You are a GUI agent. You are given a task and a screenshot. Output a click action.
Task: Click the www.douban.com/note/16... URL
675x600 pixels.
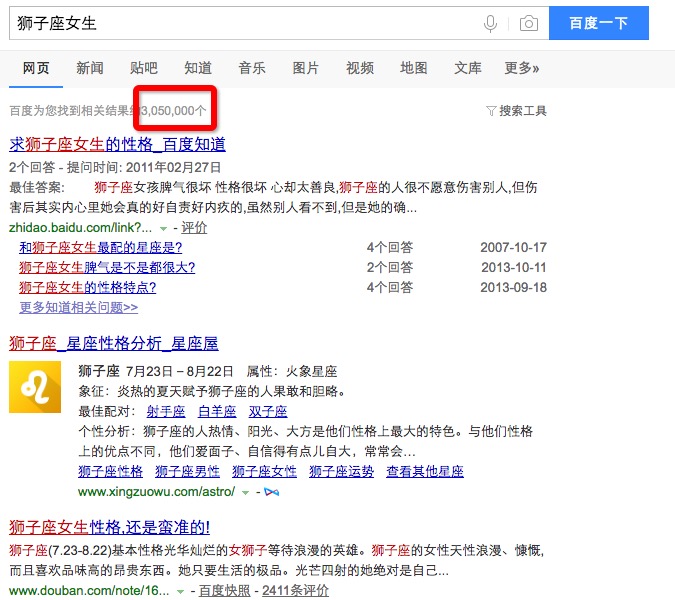pyautogui.click(x=89, y=591)
